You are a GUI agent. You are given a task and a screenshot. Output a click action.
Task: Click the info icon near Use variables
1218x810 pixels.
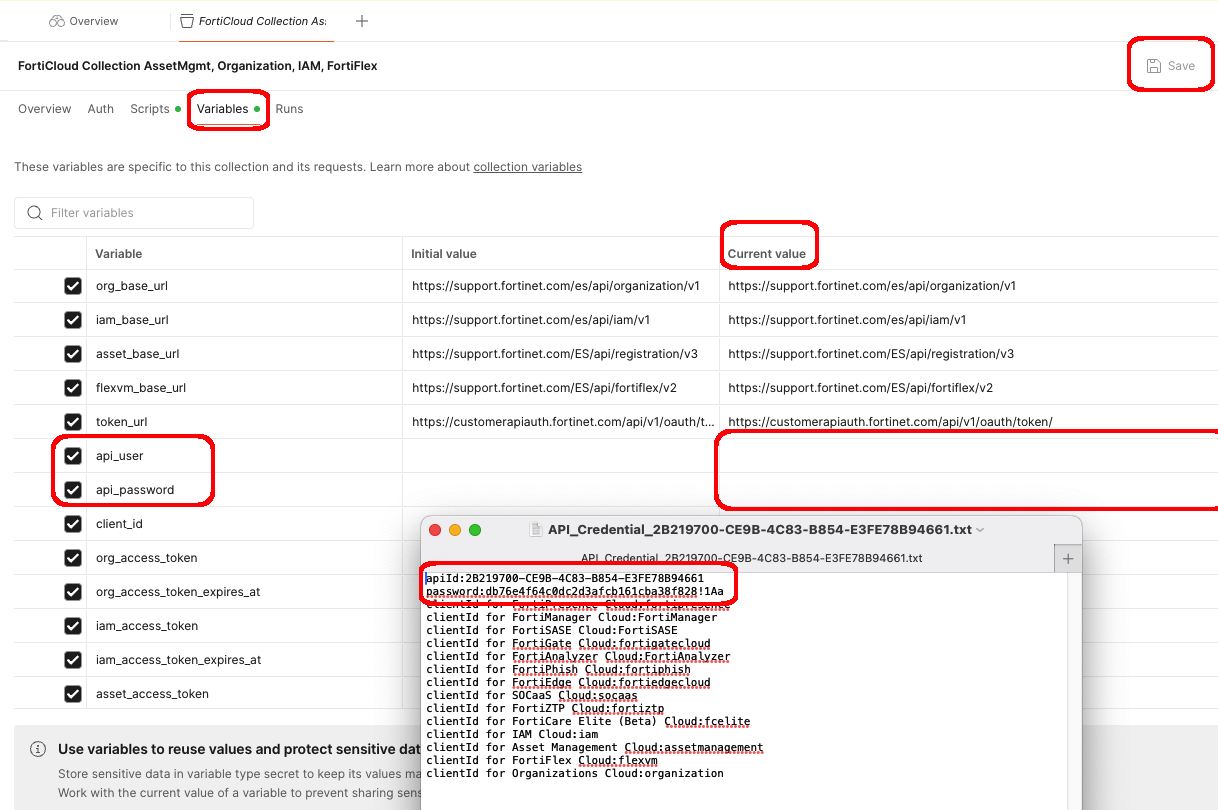(x=38, y=749)
